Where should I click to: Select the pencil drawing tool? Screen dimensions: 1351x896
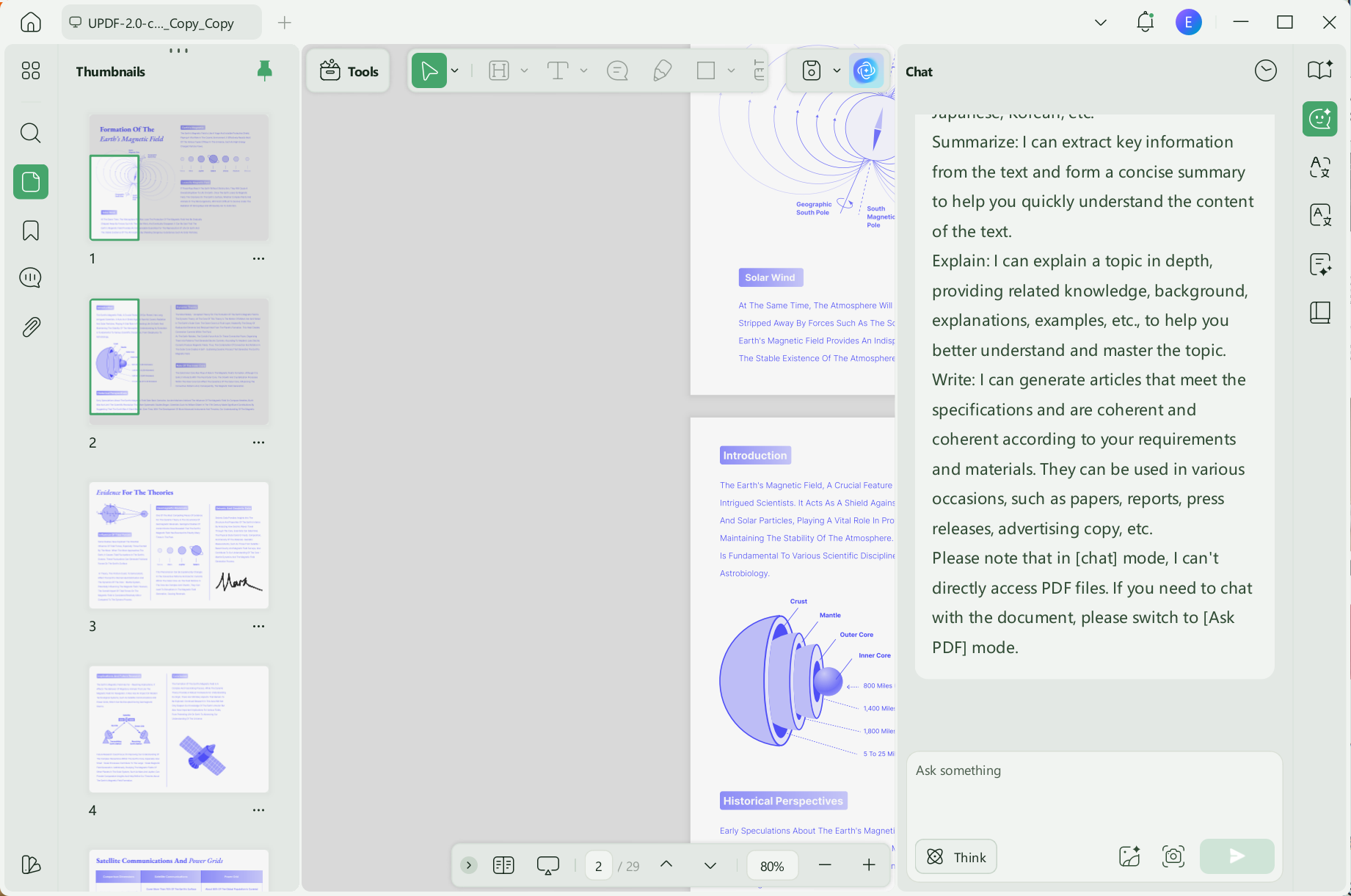662,70
